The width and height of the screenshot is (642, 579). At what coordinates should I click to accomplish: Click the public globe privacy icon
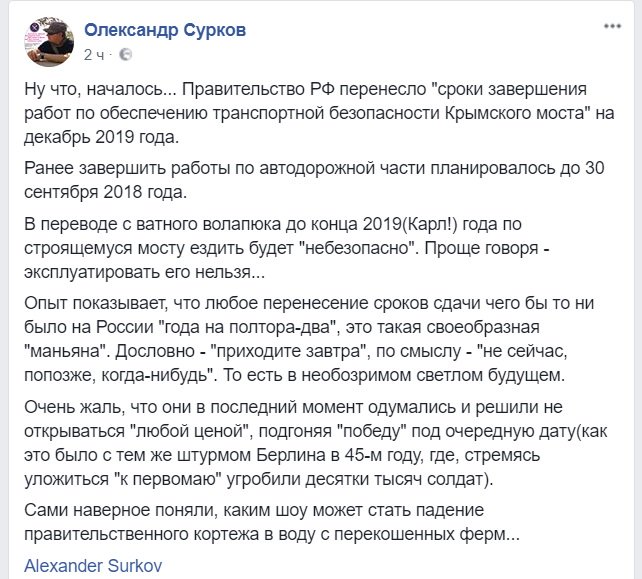[125, 52]
